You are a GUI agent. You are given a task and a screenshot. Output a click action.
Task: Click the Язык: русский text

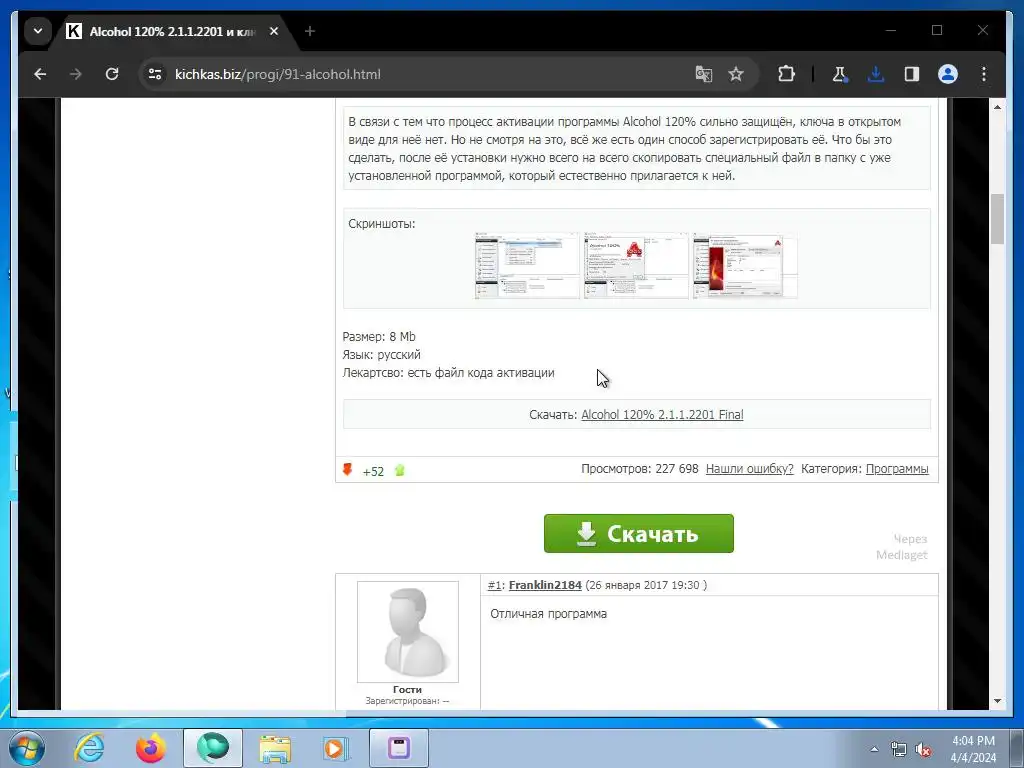381,355
